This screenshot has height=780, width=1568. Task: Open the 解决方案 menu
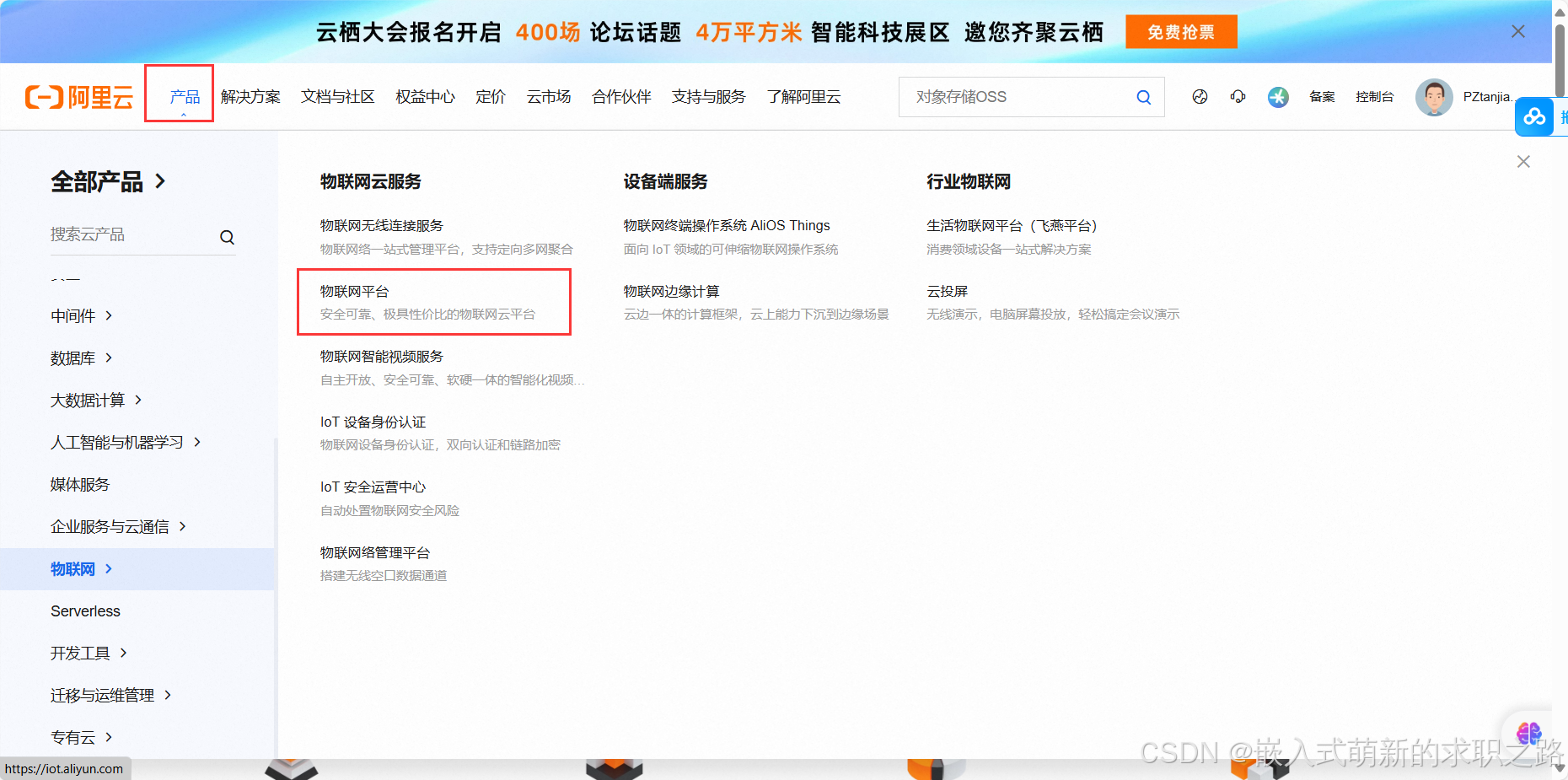[x=250, y=97]
